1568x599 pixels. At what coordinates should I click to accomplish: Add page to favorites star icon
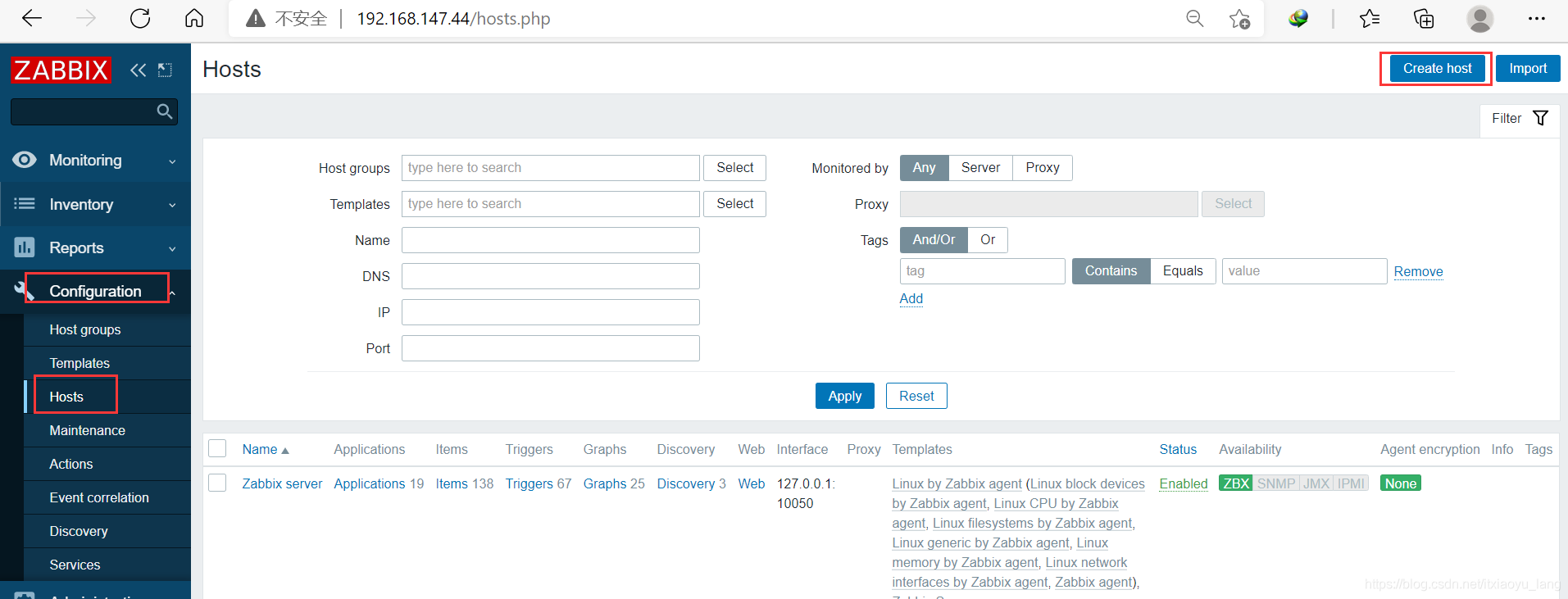coord(1240,19)
